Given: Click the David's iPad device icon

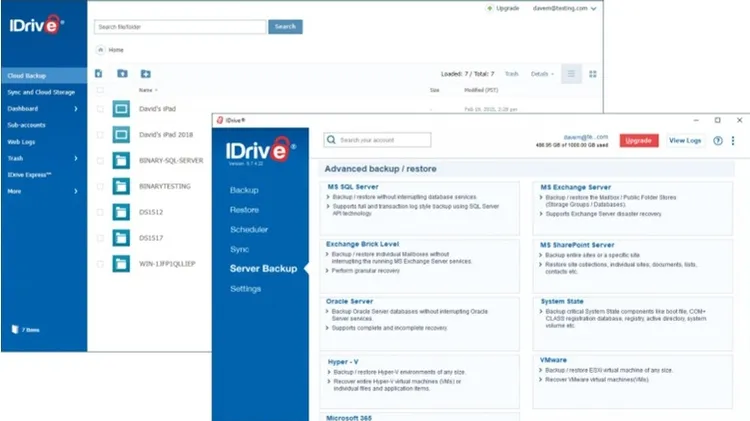Looking at the screenshot, I should 122,107.
